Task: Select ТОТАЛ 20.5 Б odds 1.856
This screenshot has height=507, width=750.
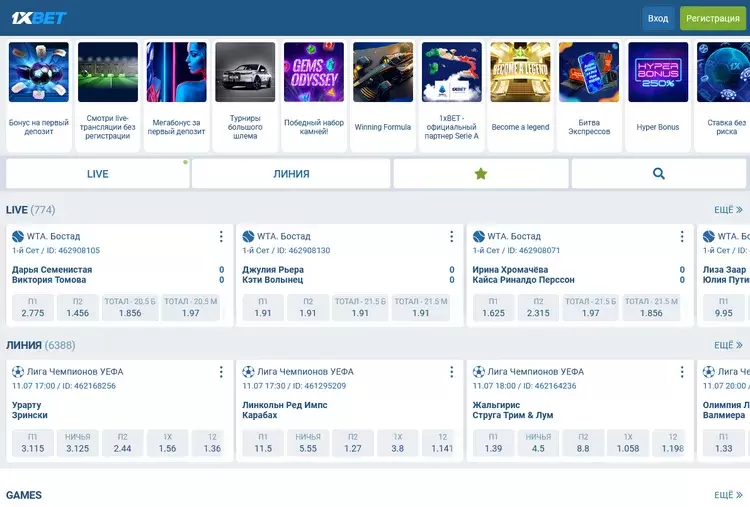Action: tap(130, 308)
